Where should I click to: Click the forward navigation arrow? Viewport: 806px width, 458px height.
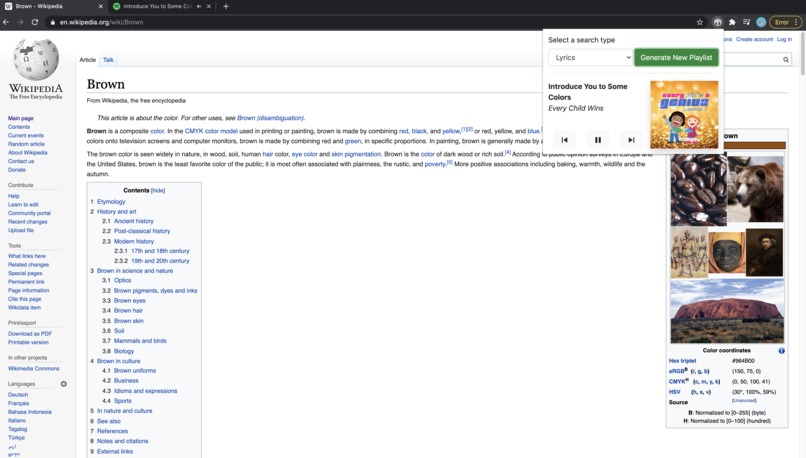pos(21,22)
